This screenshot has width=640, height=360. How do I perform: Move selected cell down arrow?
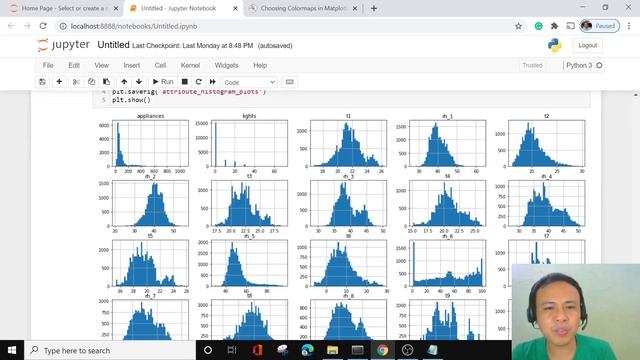tap(139, 82)
